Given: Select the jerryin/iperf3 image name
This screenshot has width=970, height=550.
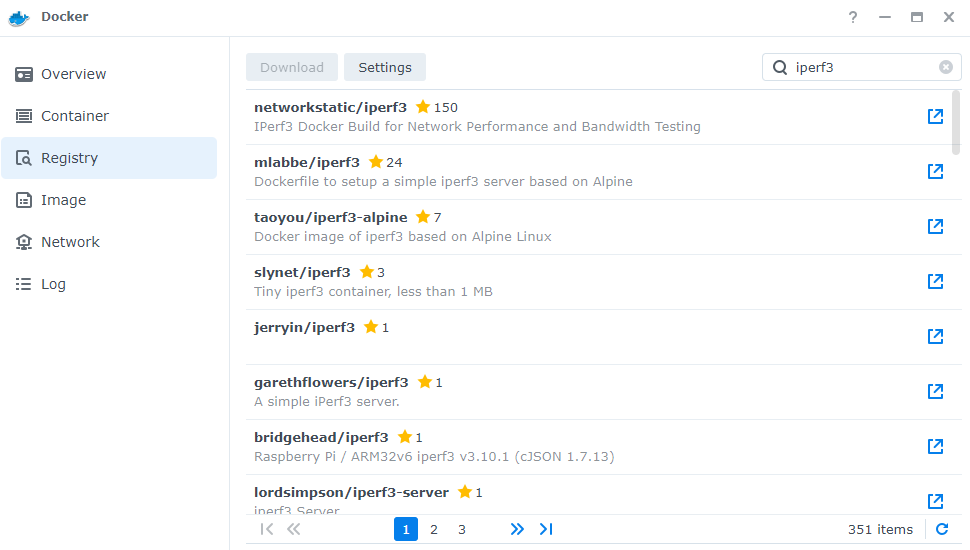Looking at the screenshot, I should pos(304,328).
